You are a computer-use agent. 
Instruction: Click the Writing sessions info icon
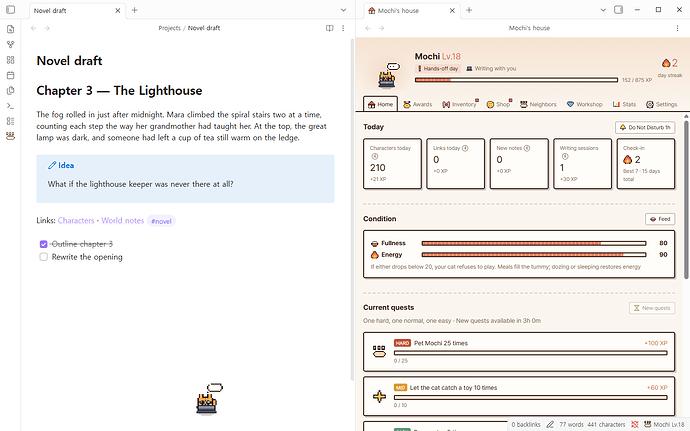tap(565, 156)
